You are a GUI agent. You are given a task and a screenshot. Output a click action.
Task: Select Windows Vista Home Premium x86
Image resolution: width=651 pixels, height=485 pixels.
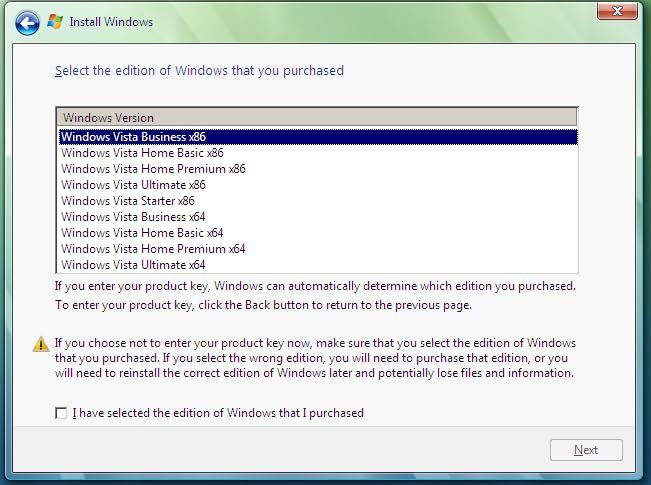click(318, 169)
